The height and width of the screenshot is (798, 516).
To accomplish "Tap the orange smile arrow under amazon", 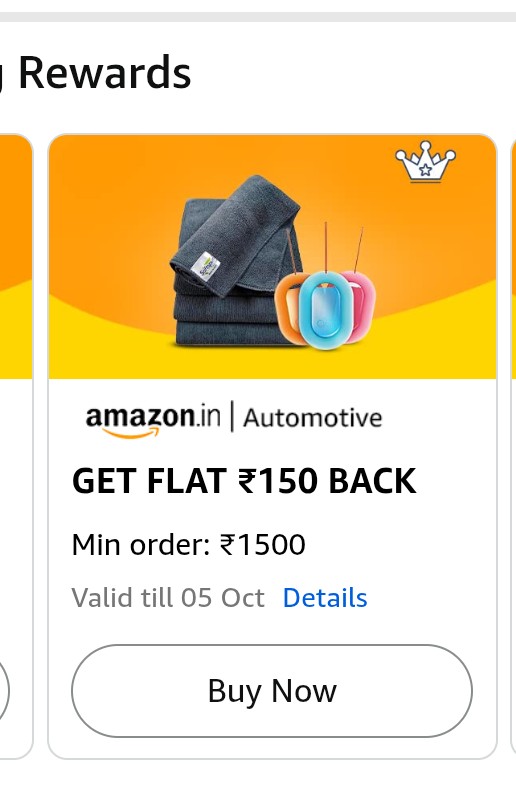I will point(130,432).
